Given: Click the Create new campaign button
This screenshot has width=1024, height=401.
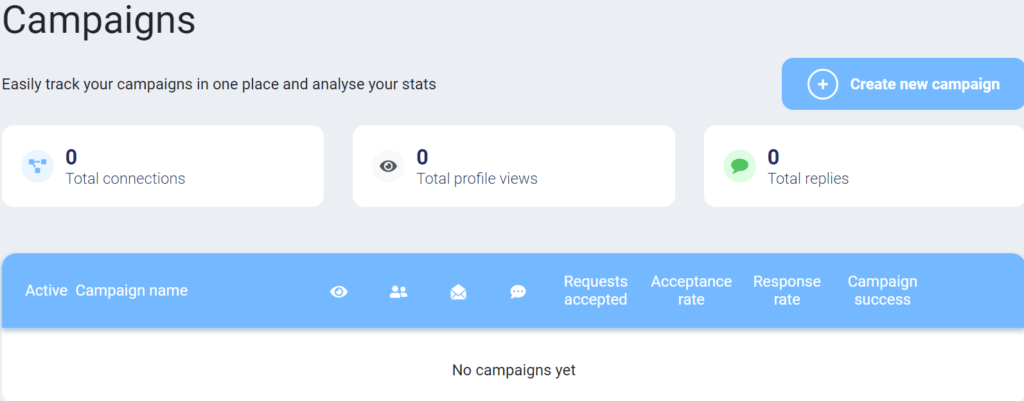Looking at the screenshot, I should [x=903, y=84].
